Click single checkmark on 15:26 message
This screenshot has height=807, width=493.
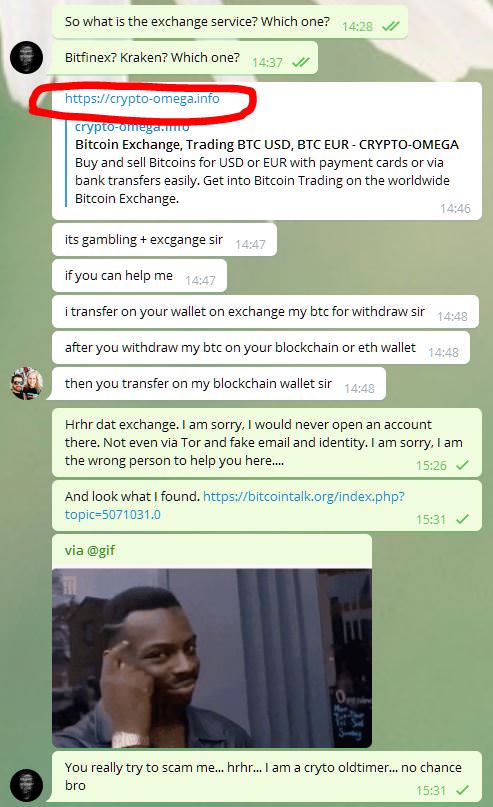pyautogui.click(x=462, y=465)
